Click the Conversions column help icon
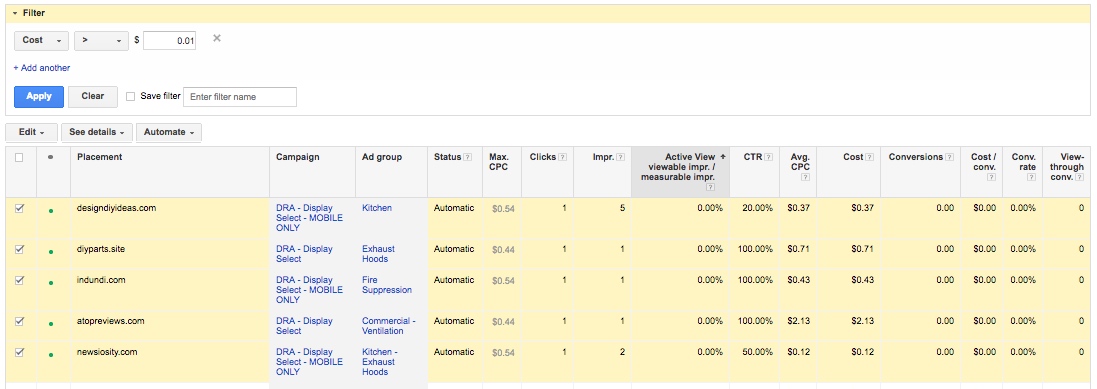Image resolution: width=1097 pixels, height=389 pixels. (949, 157)
